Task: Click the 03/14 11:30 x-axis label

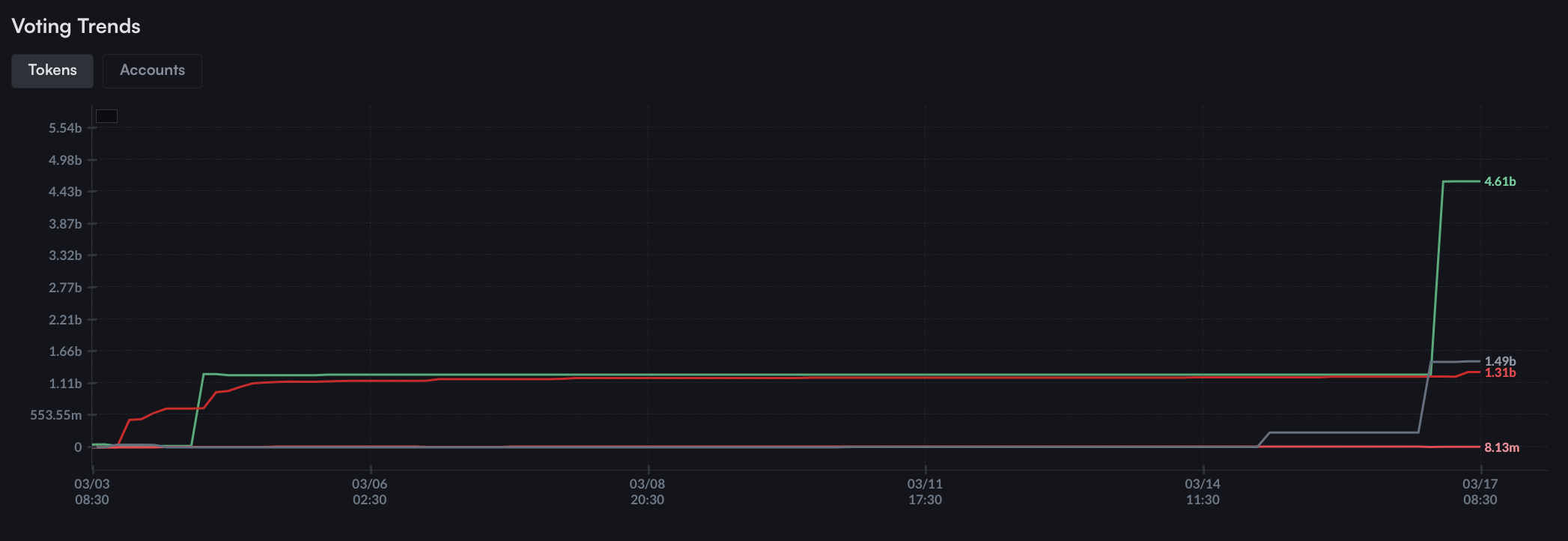Action: click(x=1203, y=492)
